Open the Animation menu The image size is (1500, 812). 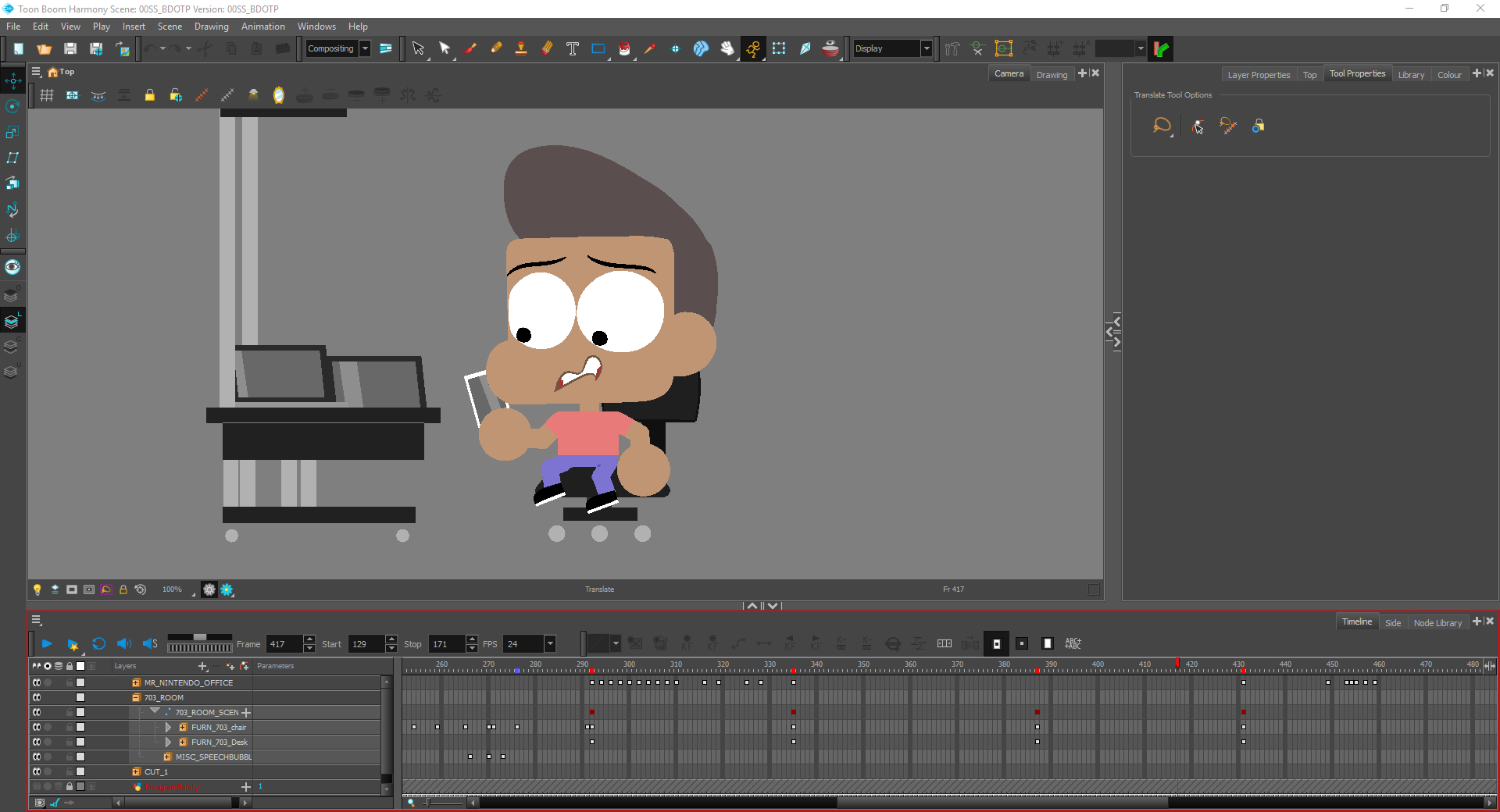coord(263,27)
